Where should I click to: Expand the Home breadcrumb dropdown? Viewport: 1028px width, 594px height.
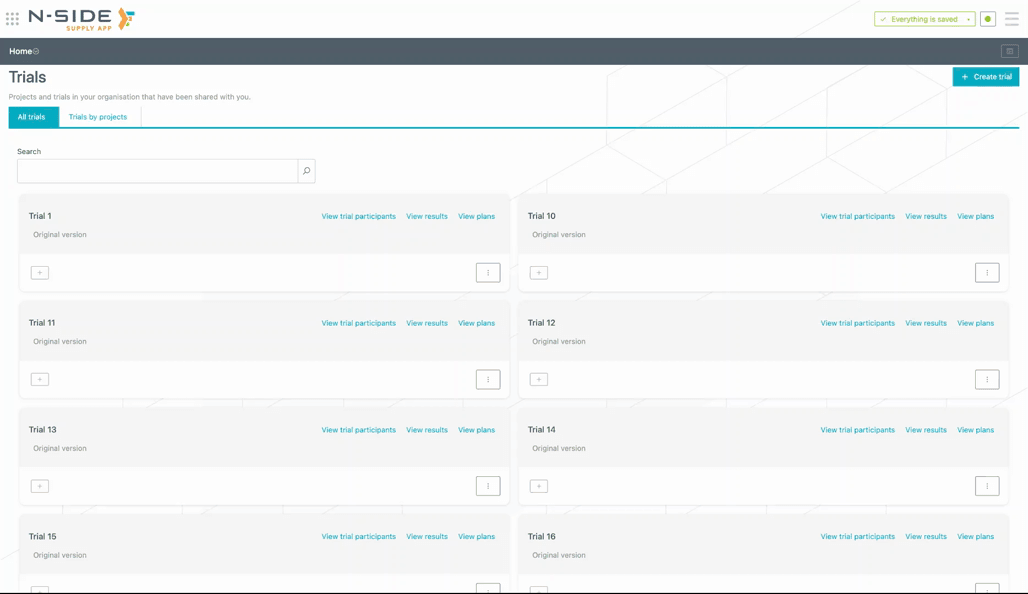[x=36, y=51]
